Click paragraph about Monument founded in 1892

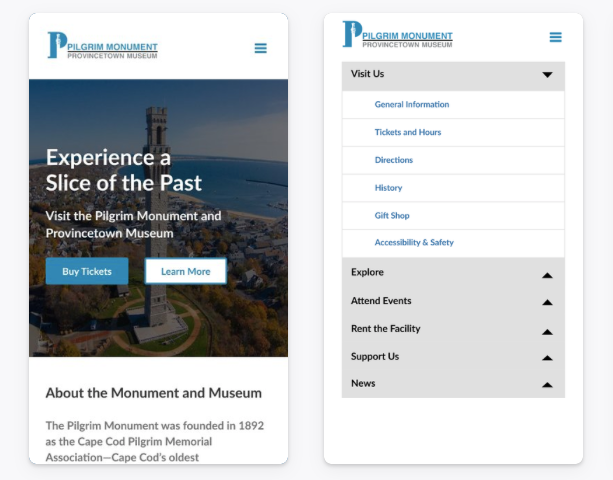pos(155,441)
